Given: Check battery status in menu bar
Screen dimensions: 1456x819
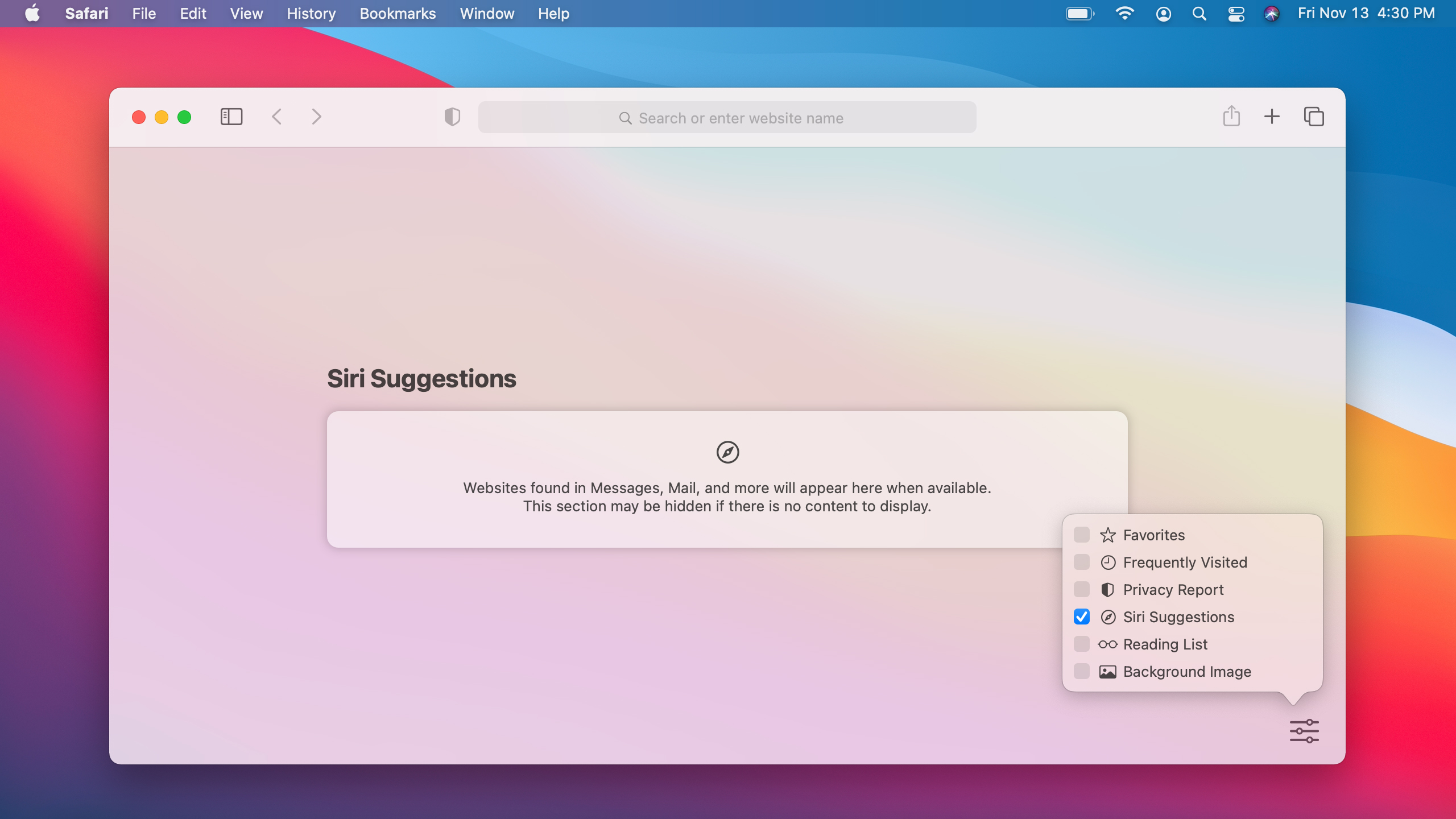Looking at the screenshot, I should 1080,13.
